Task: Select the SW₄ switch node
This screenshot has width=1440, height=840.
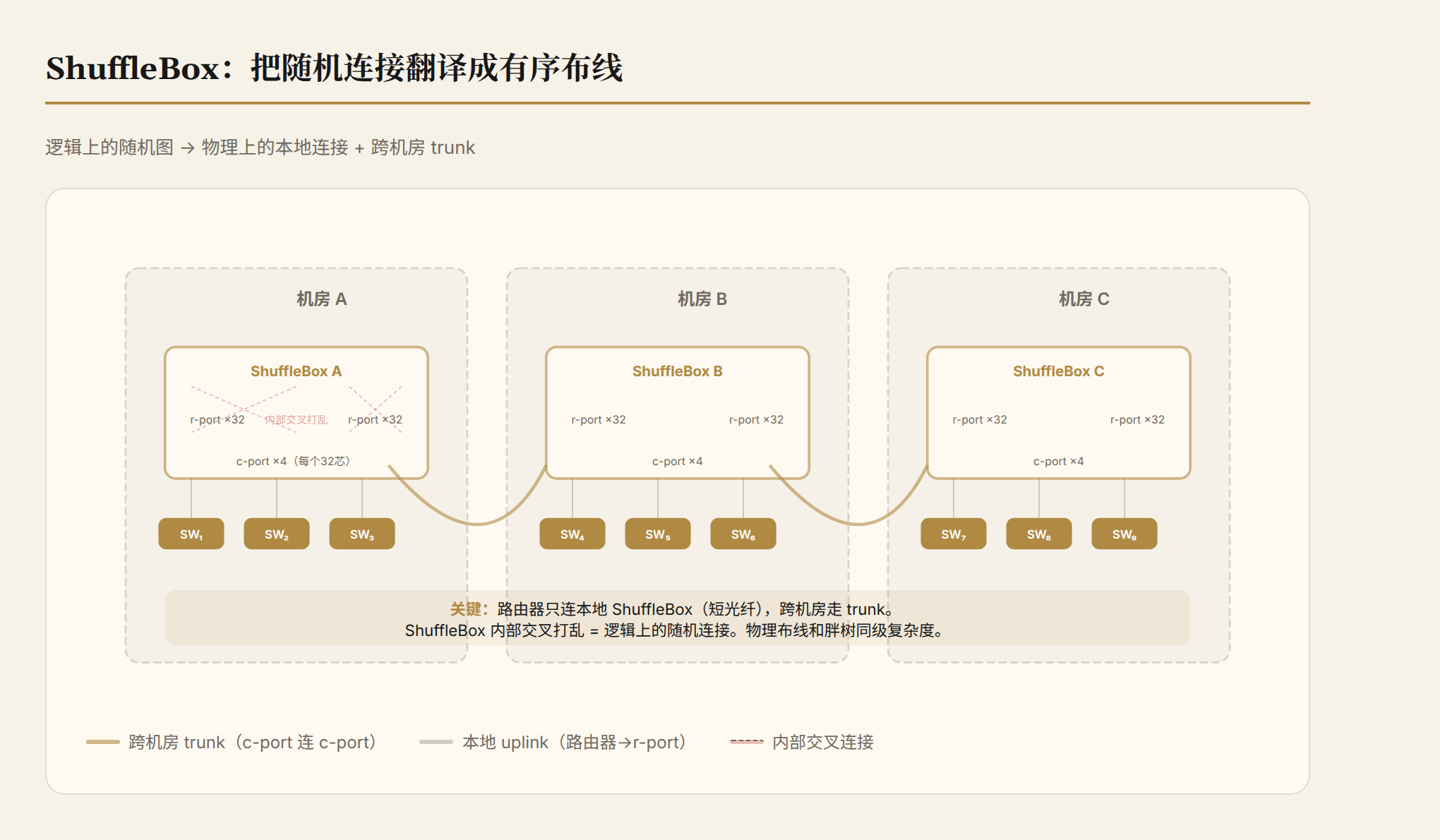Action: pos(572,534)
